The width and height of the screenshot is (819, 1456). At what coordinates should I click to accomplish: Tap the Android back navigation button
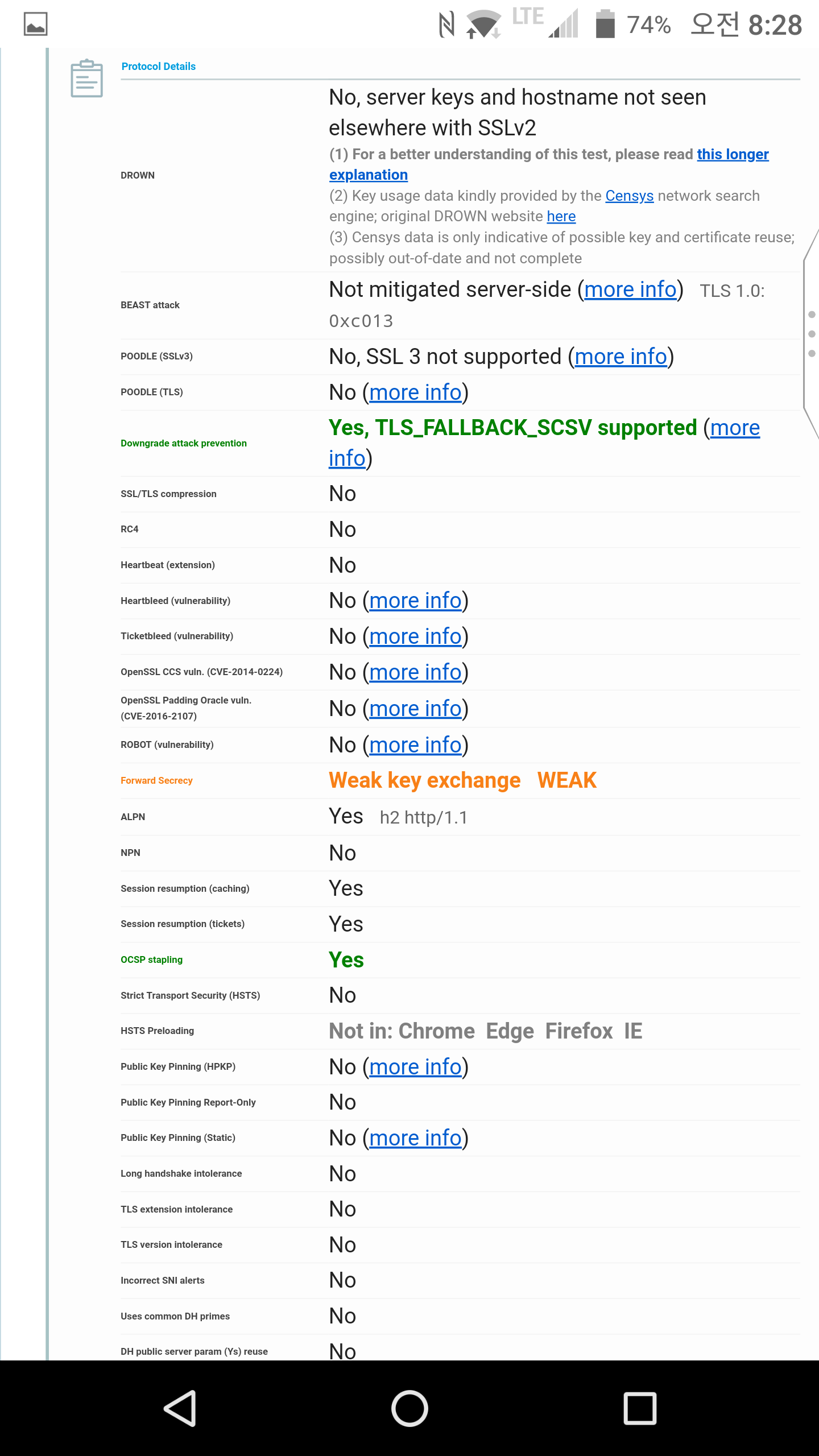[x=181, y=1408]
